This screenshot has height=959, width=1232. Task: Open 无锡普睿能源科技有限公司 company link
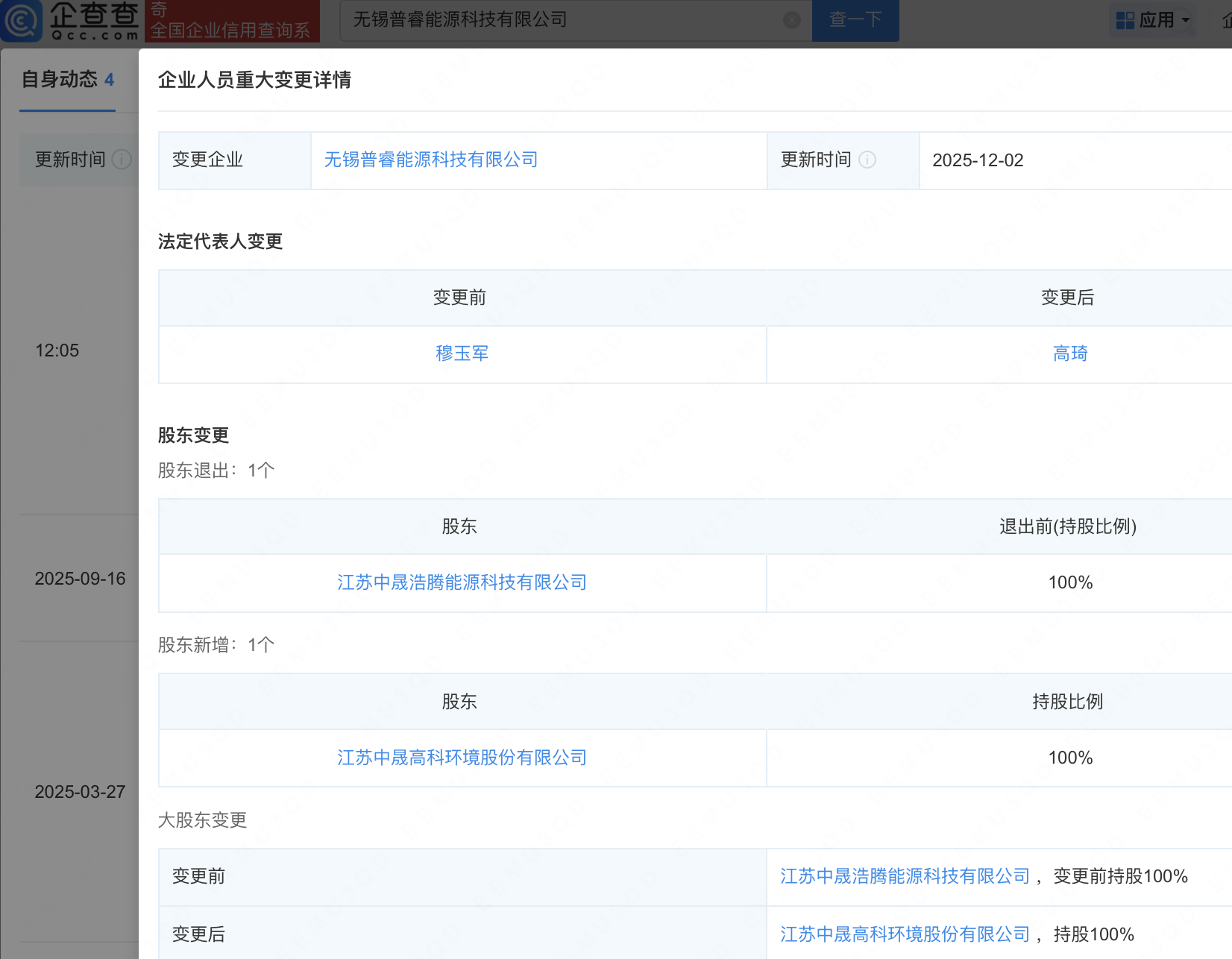tap(431, 160)
